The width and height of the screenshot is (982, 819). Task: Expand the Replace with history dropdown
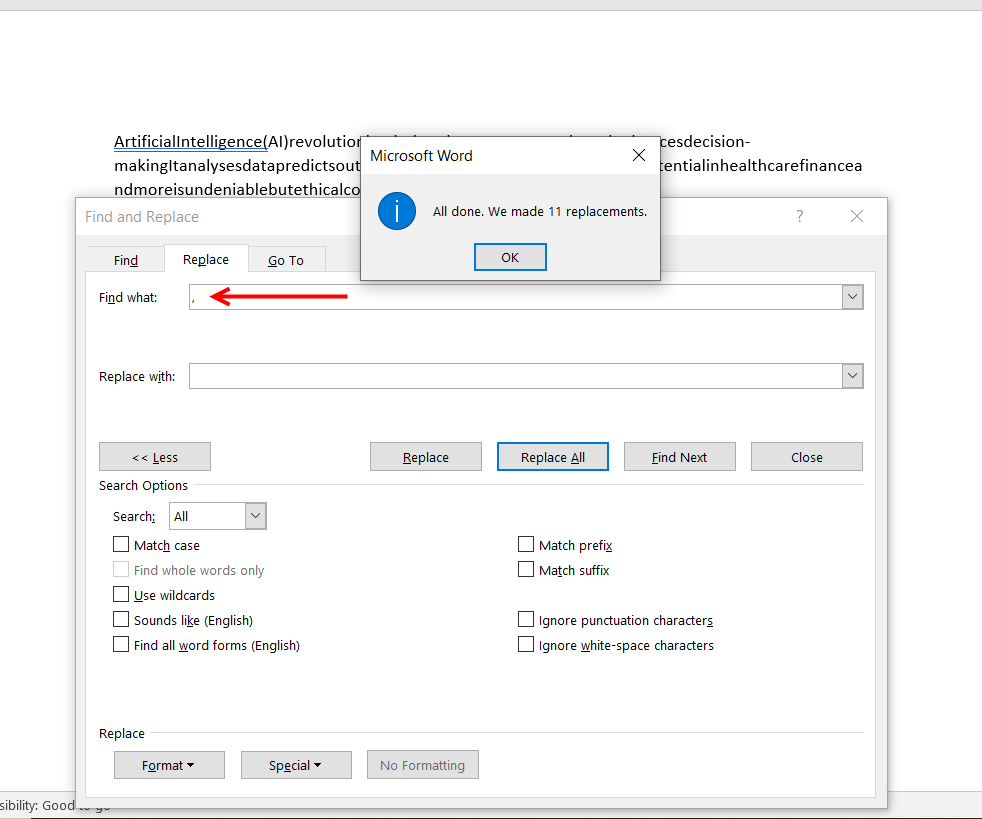pyautogui.click(x=852, y=376)
